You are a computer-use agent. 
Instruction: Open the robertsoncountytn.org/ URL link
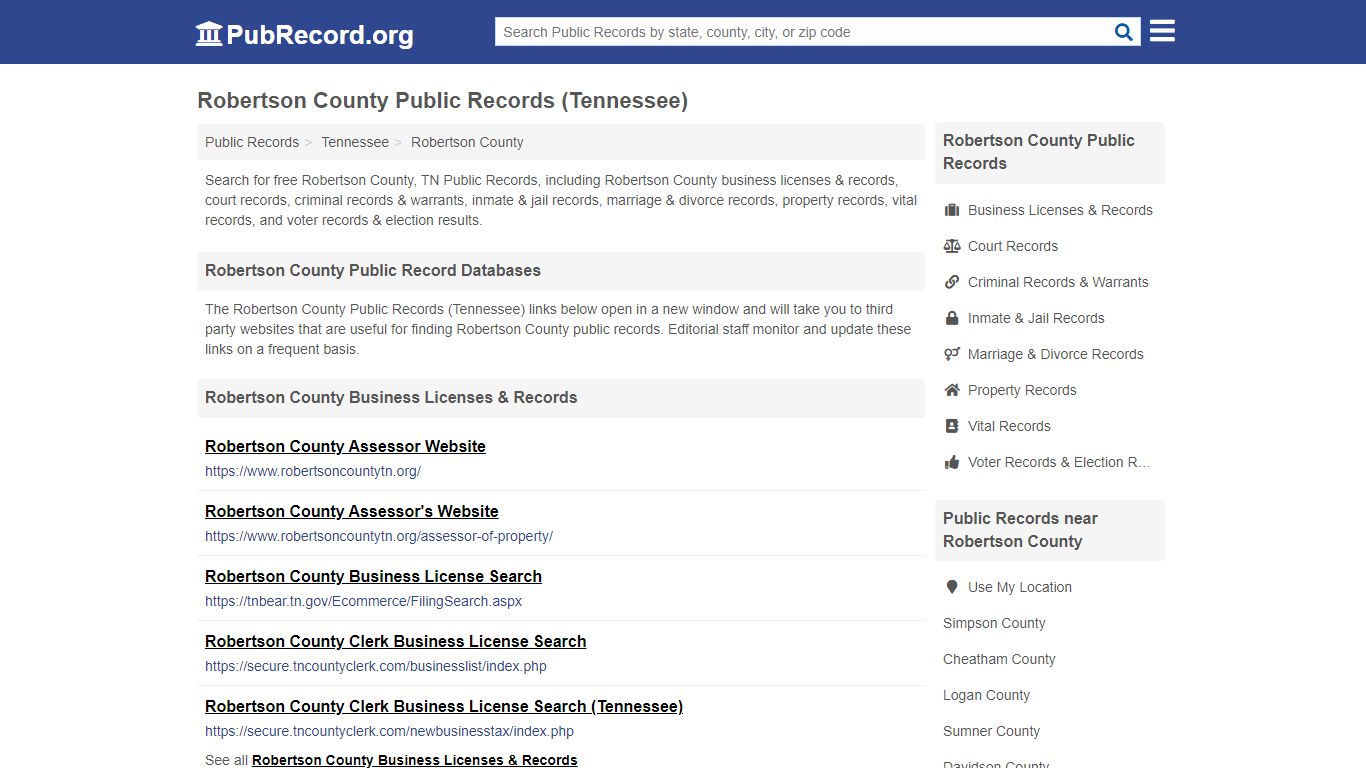point(313,471)
